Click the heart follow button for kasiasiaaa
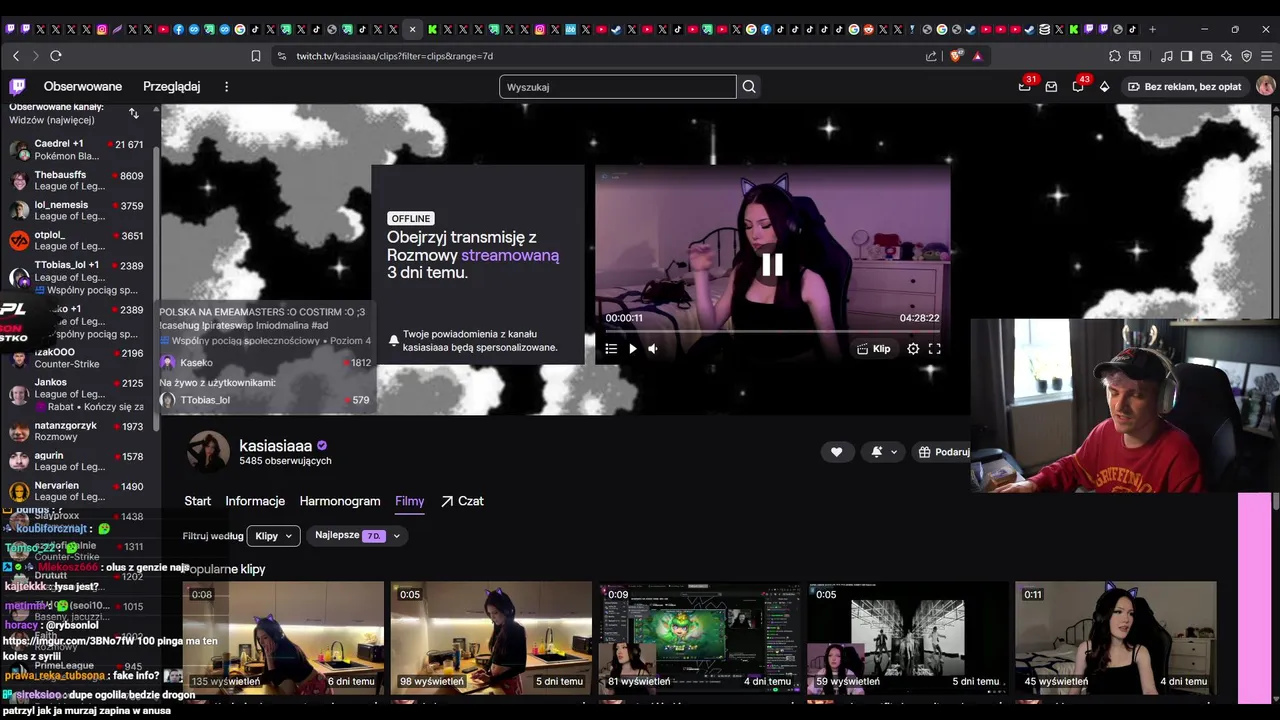Image resolution: width=1280 pixels, height=720 pixels. (837, 452)
